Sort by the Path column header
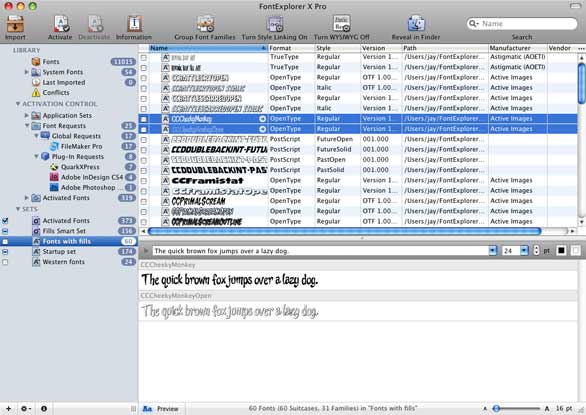Viewport: 586px width, 415px height. pos(445,48)
